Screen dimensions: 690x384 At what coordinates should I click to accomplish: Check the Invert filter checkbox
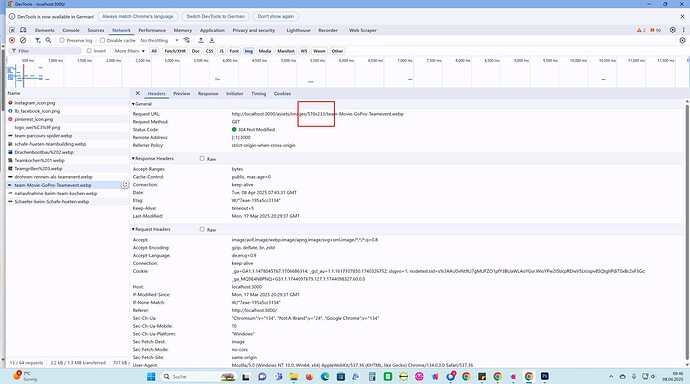(x=89, y=51)
